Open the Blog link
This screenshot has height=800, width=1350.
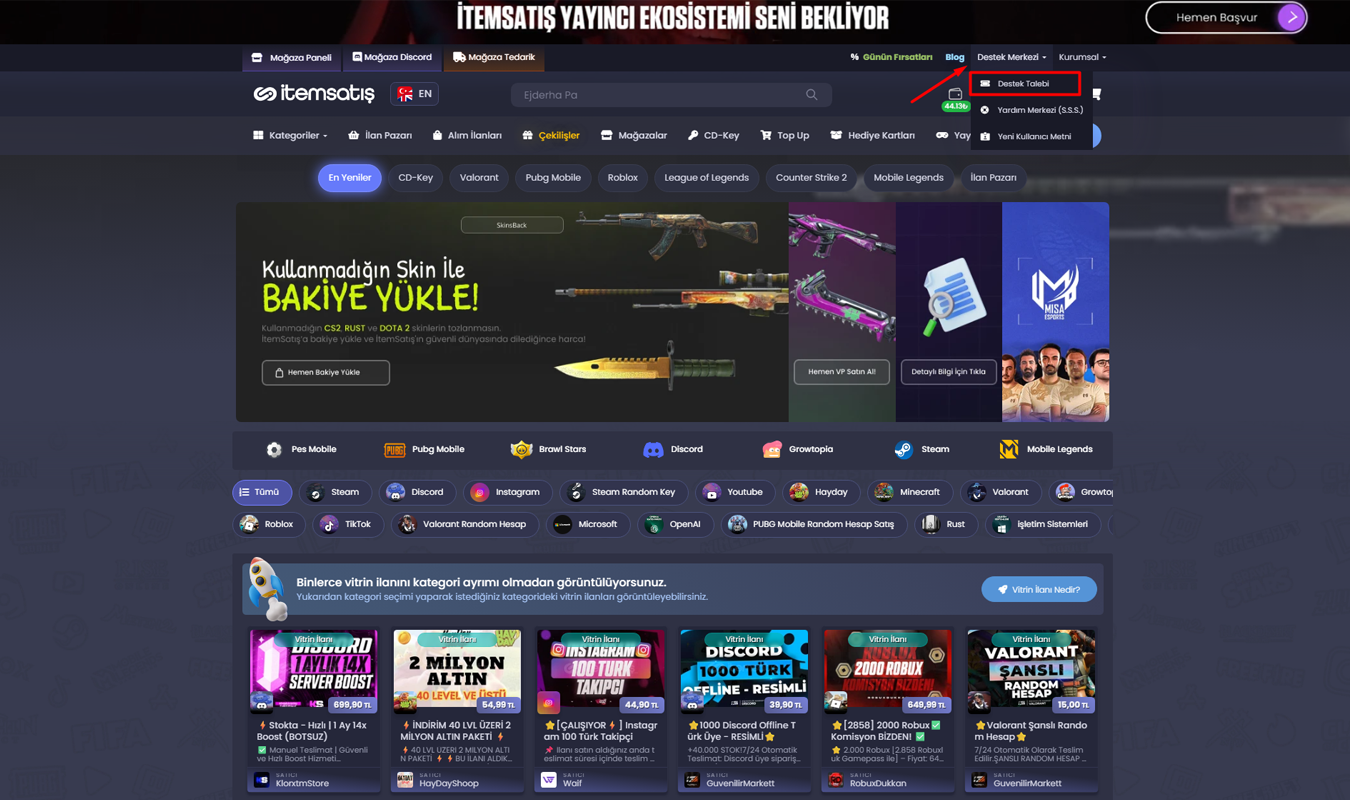click(955, 57)
